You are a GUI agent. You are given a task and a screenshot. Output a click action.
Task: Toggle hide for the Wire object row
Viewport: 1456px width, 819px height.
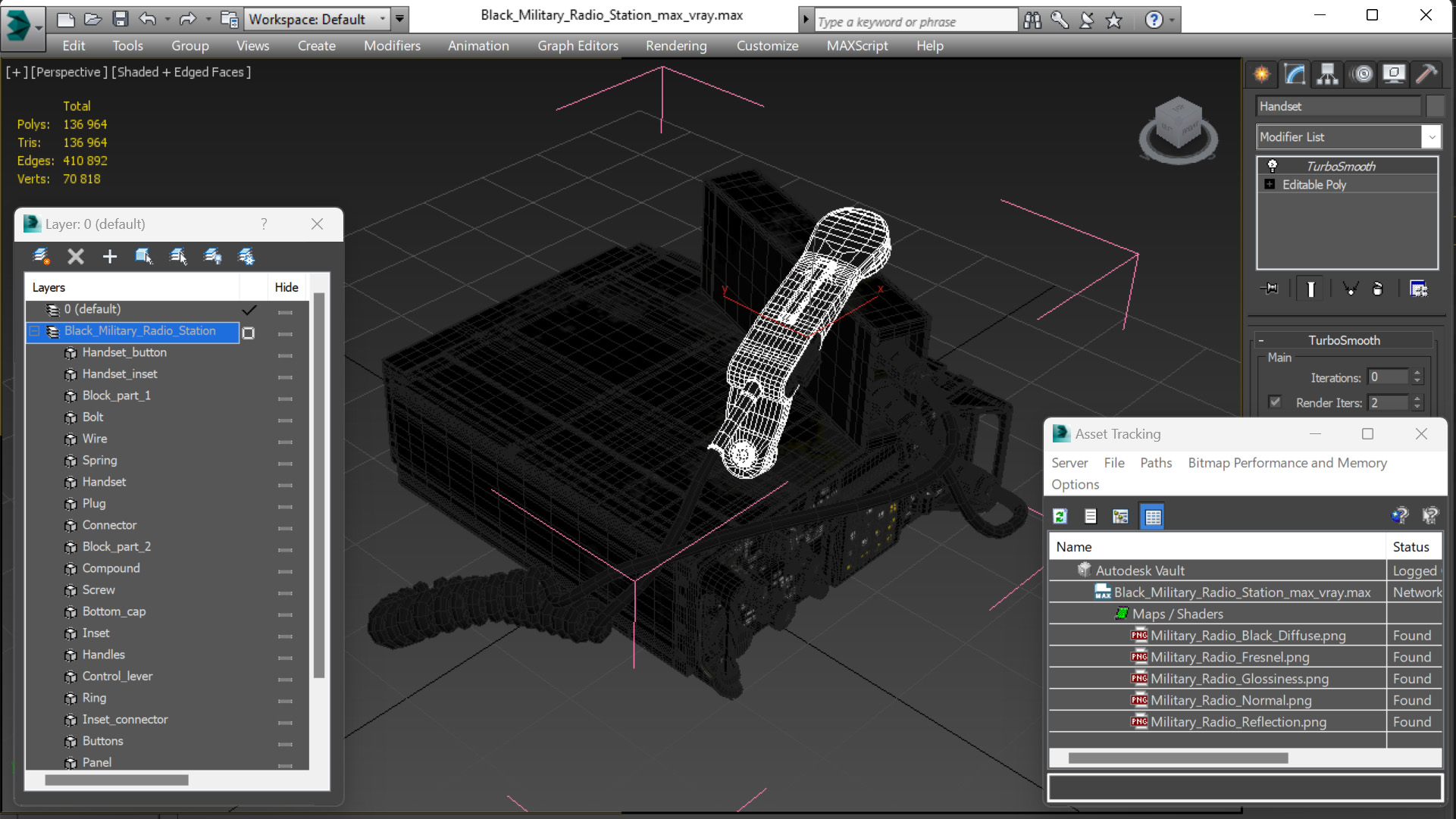pos(285,441)
